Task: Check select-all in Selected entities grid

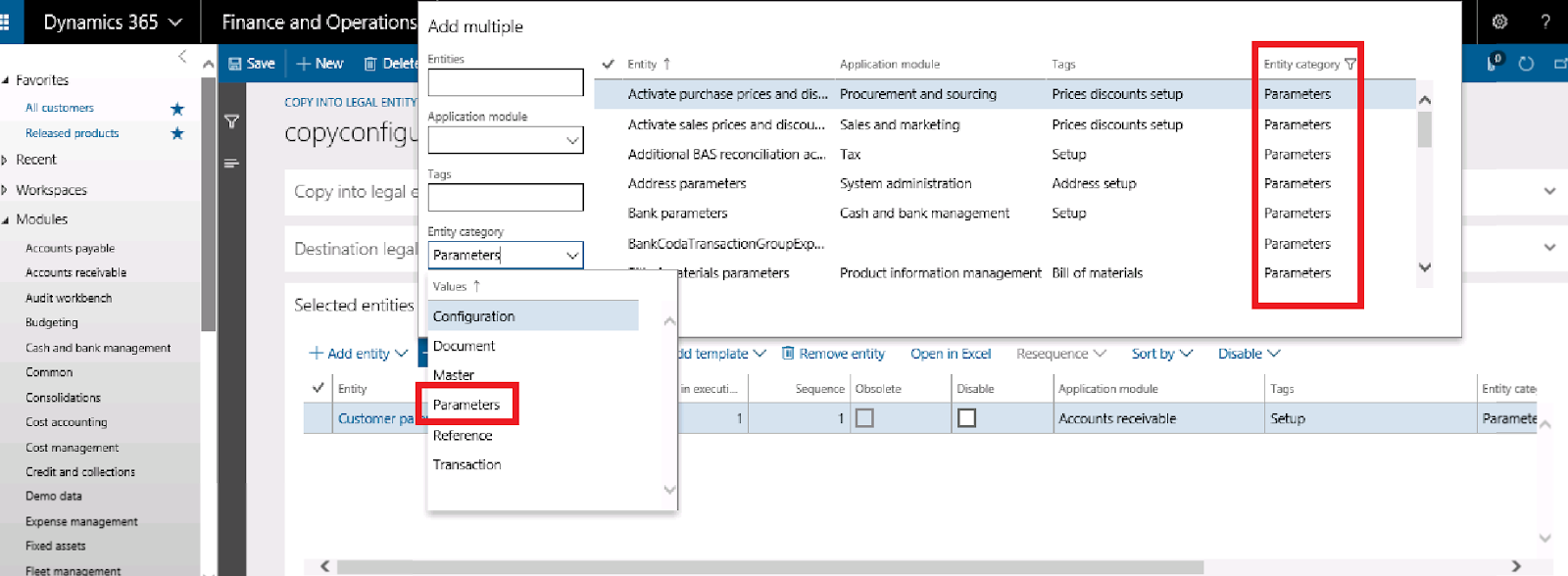Action: [318, 388]
